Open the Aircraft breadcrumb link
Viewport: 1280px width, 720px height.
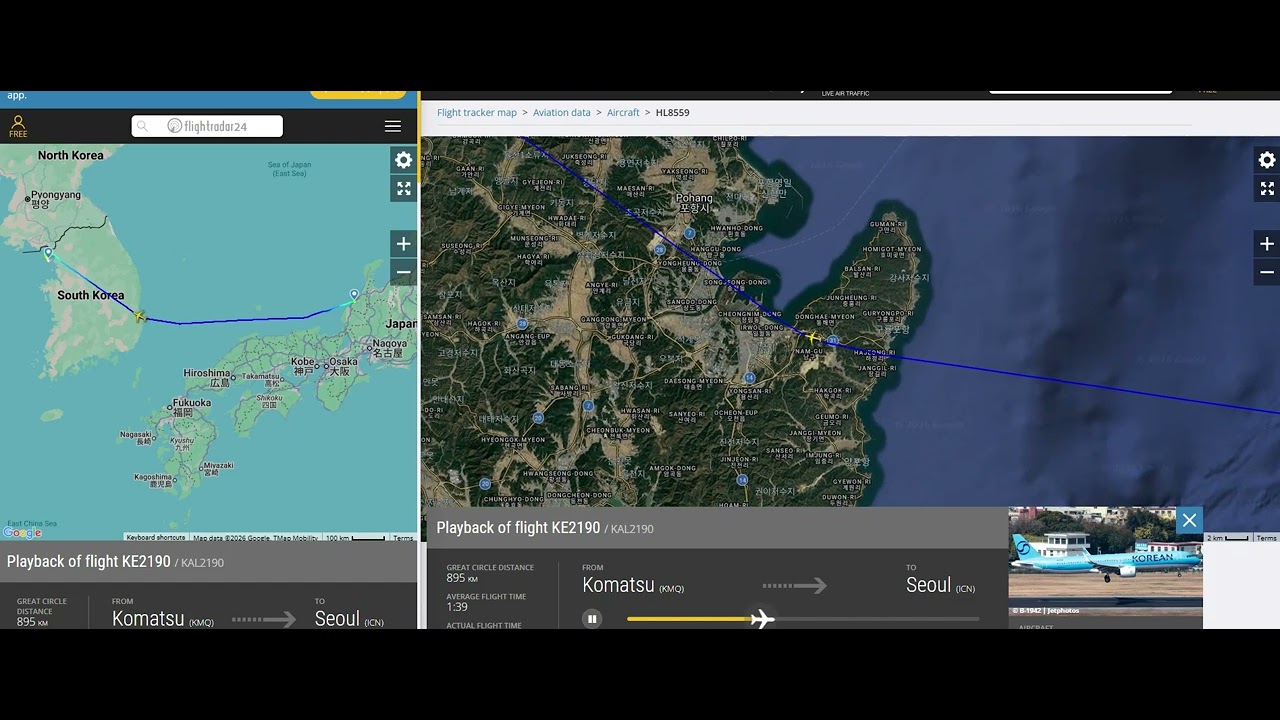pyautogui.click(x=623, y=113)
